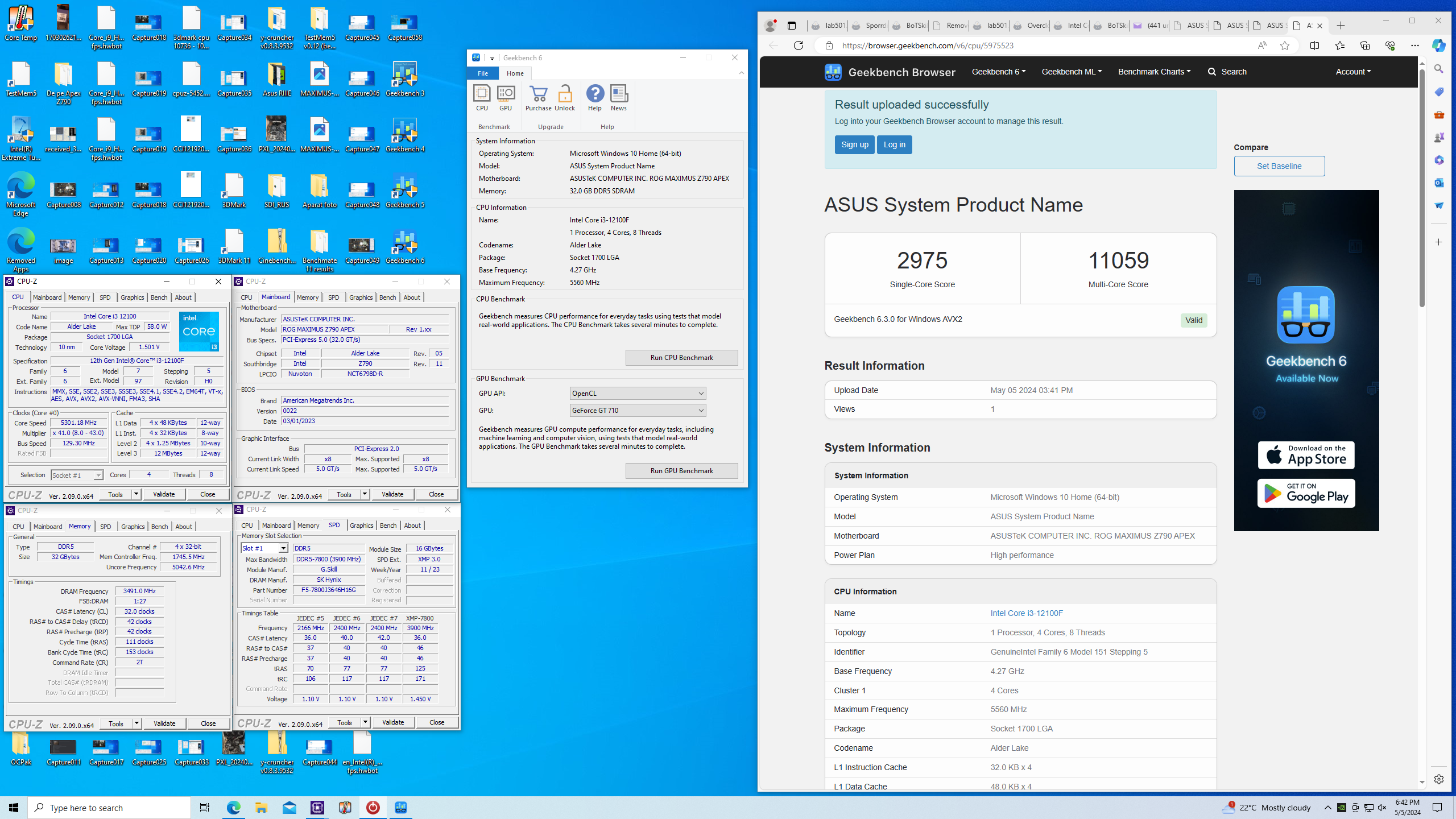This screenshot has height=819, width=1456.
Task: Open the Help icon in Geekbench ribbon
Action: 595,98
